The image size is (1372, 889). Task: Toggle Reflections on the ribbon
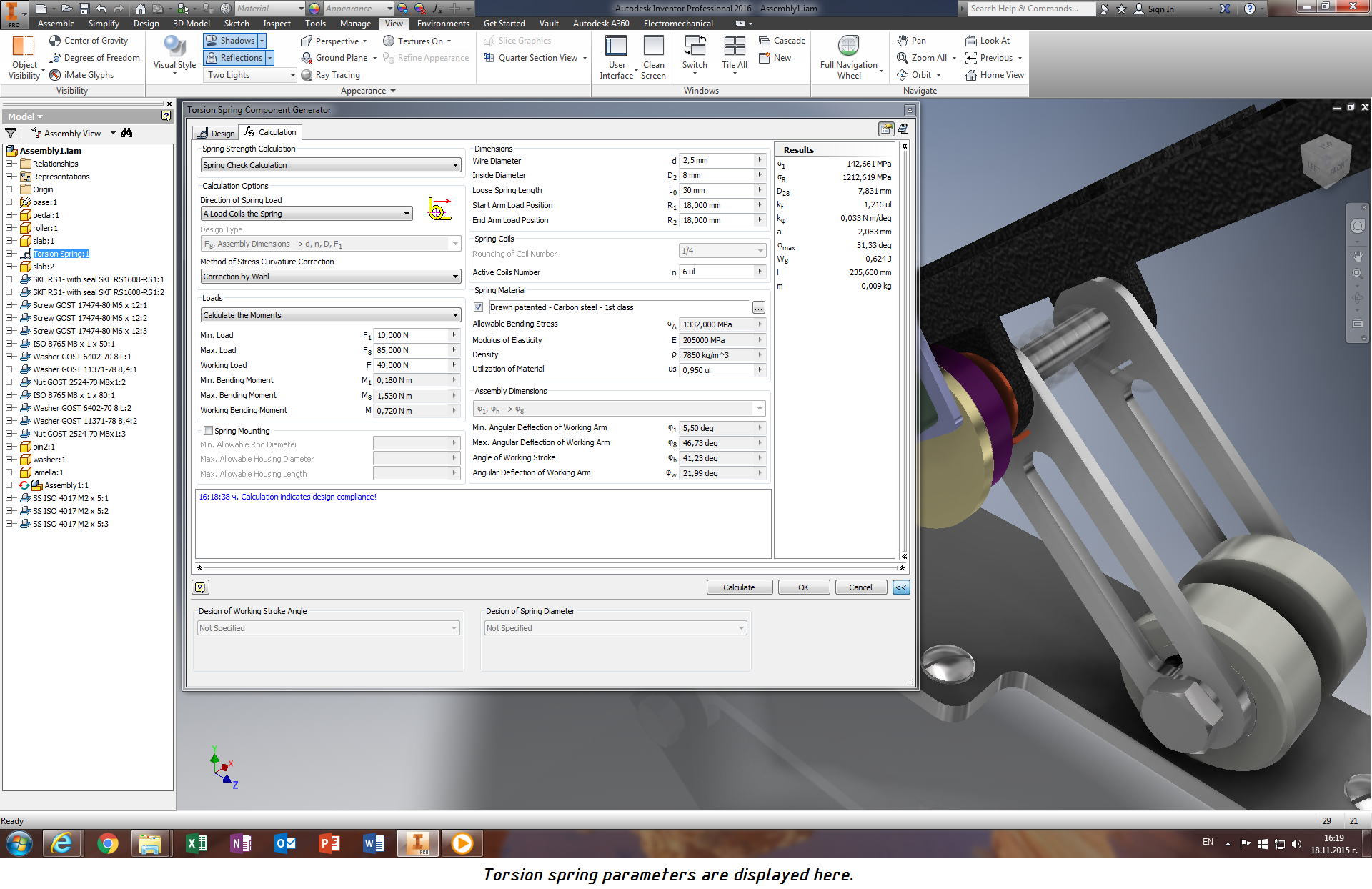pos(234,58)
